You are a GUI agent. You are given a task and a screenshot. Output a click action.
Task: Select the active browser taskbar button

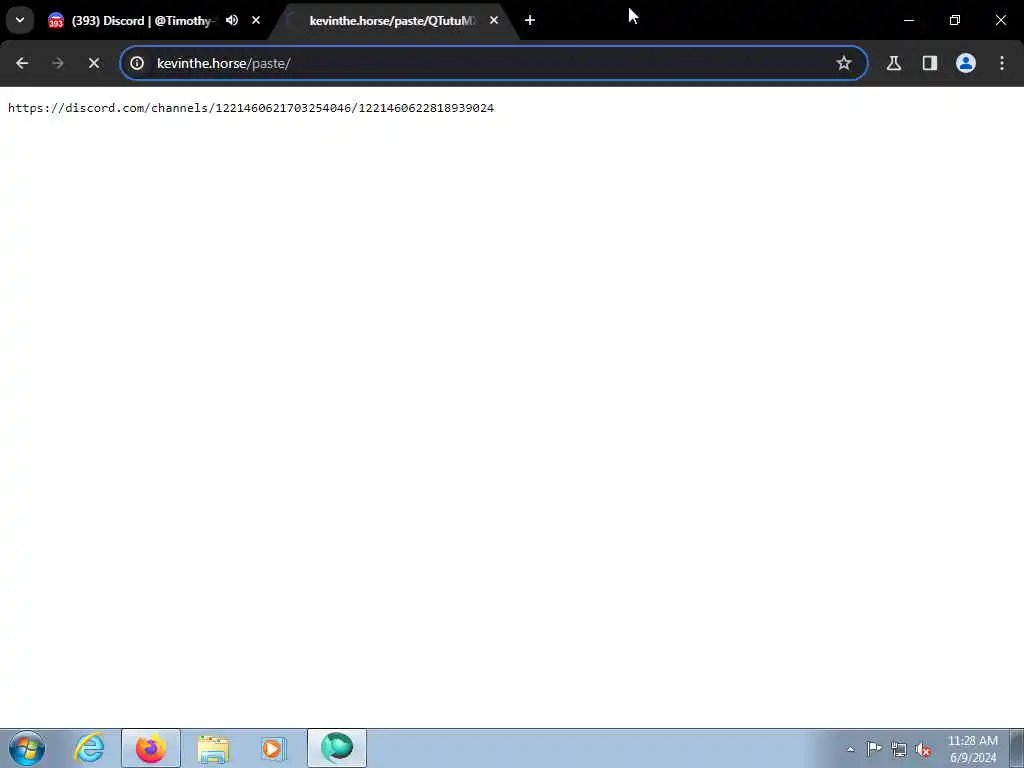pos(337,748)
